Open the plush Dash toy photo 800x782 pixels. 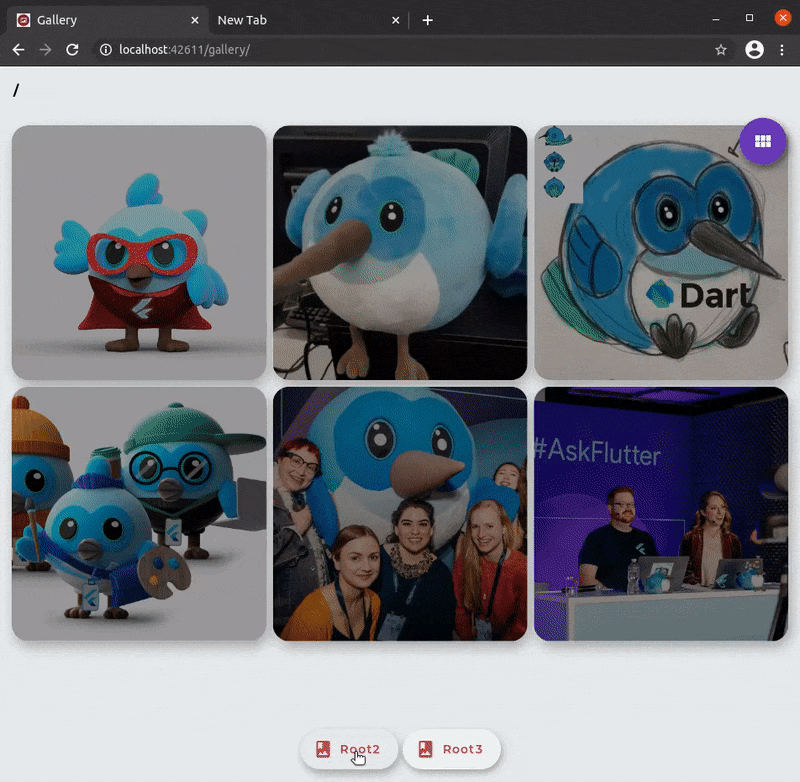[x=400, y=253]
